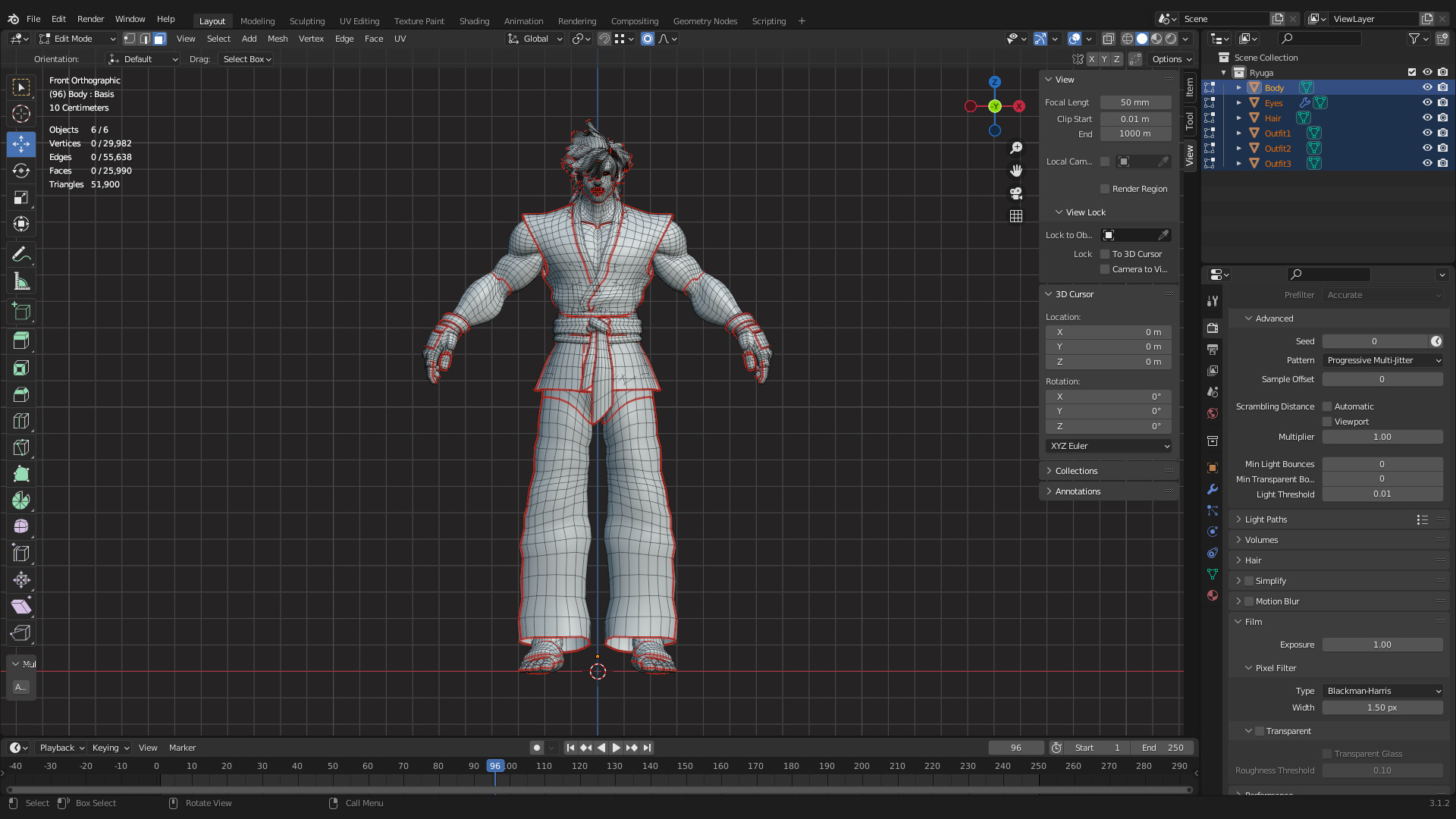Click the Multiplier value slider
1456x819 pixels.
1382,437
